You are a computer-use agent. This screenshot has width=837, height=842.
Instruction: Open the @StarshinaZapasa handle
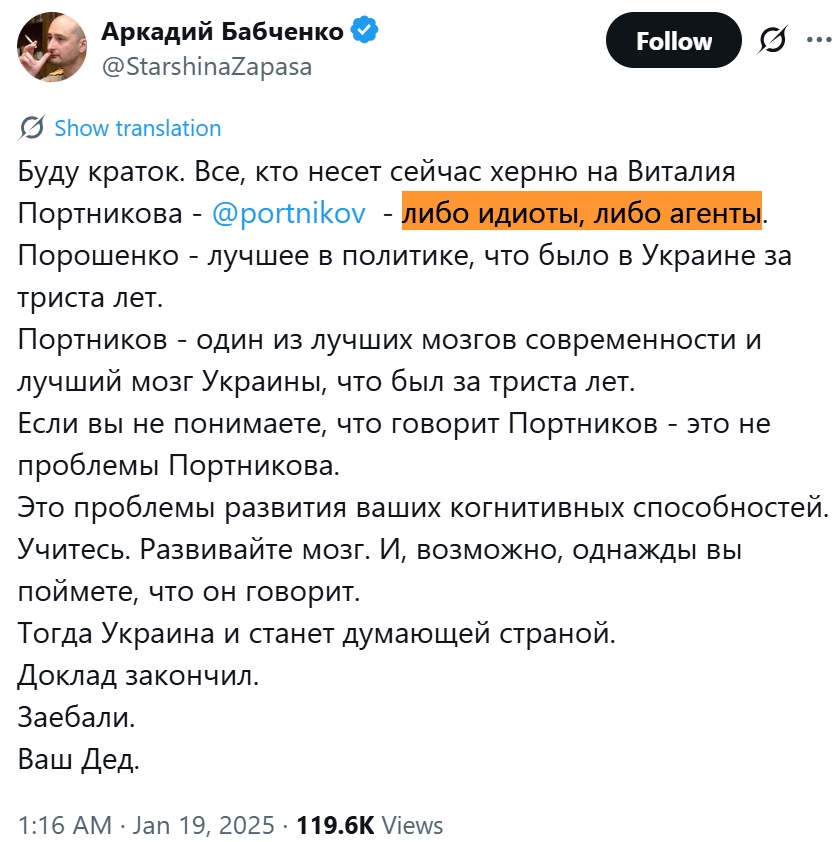(206, 66)
